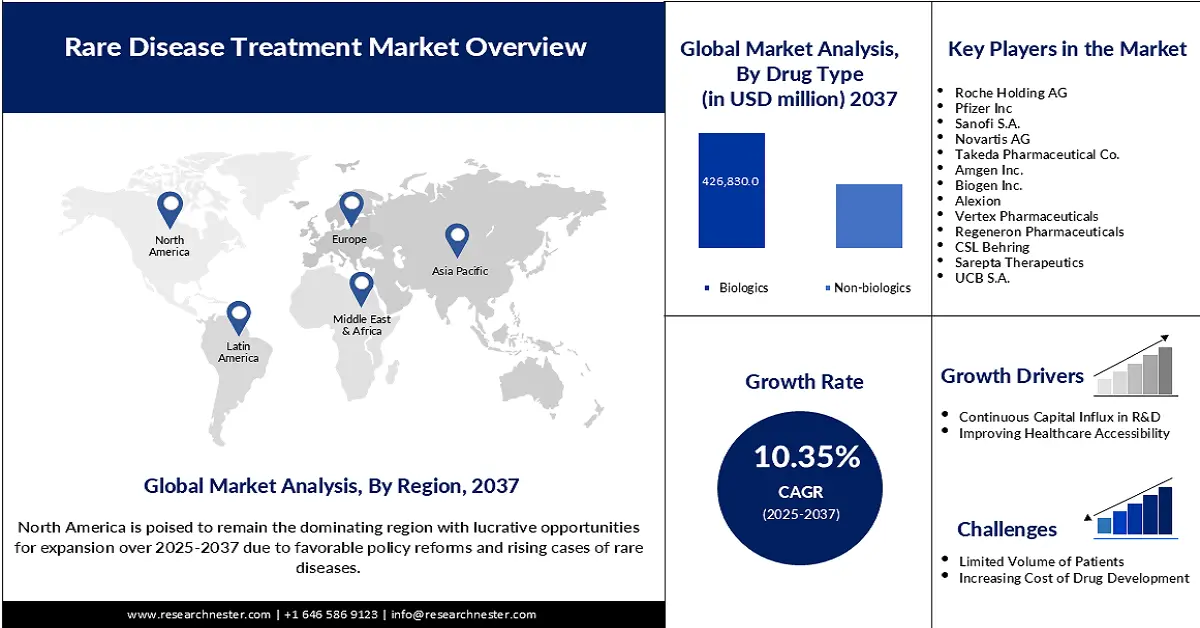Viewport: 1200px width, 628px height.
Task: Select Vertex Pharmaceuticals in the players list
Action: pos(1026,216)
